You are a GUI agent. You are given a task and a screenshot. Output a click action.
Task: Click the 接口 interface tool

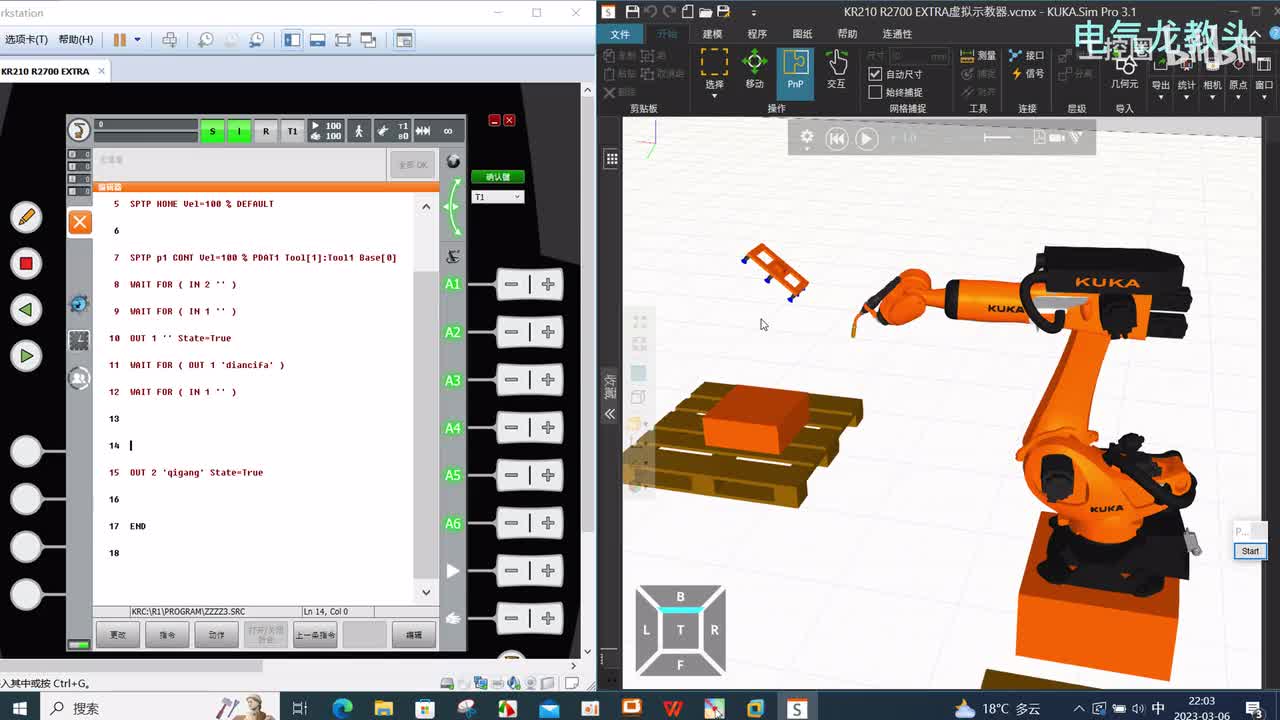pyautogui.click(x=1027, y=56)
